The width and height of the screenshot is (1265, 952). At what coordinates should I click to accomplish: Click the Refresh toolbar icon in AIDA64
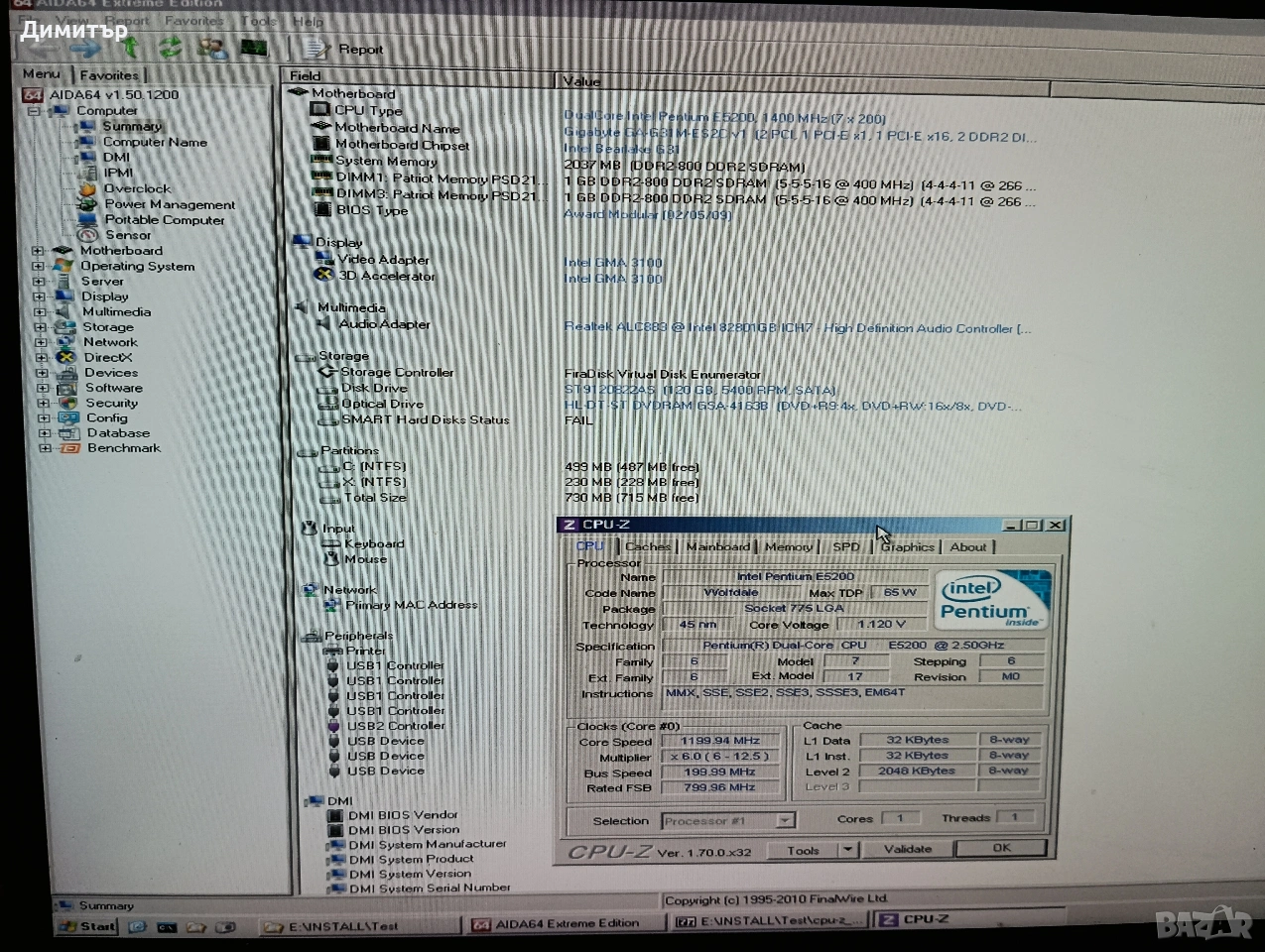(171, 47)
